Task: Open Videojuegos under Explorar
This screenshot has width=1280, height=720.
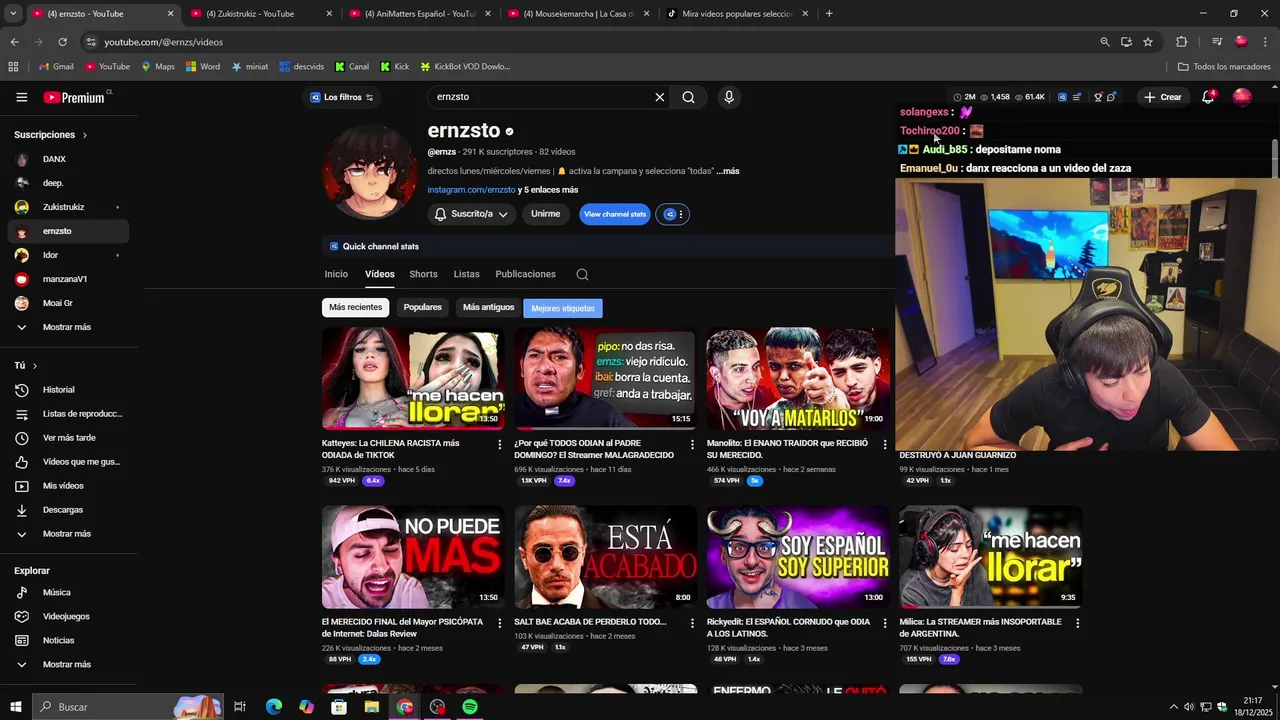Action: pos(64,617)
